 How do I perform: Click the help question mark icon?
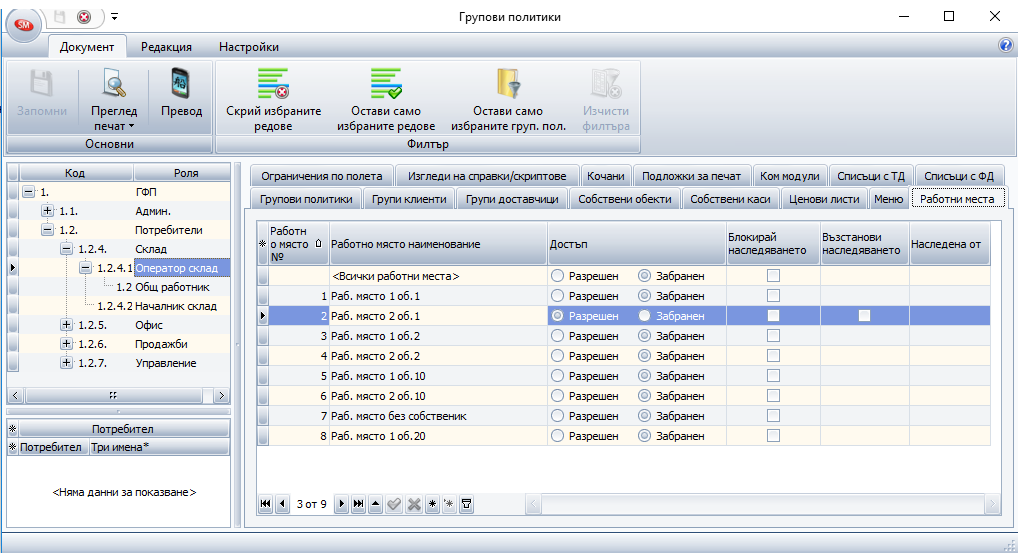pos(1005,45)
